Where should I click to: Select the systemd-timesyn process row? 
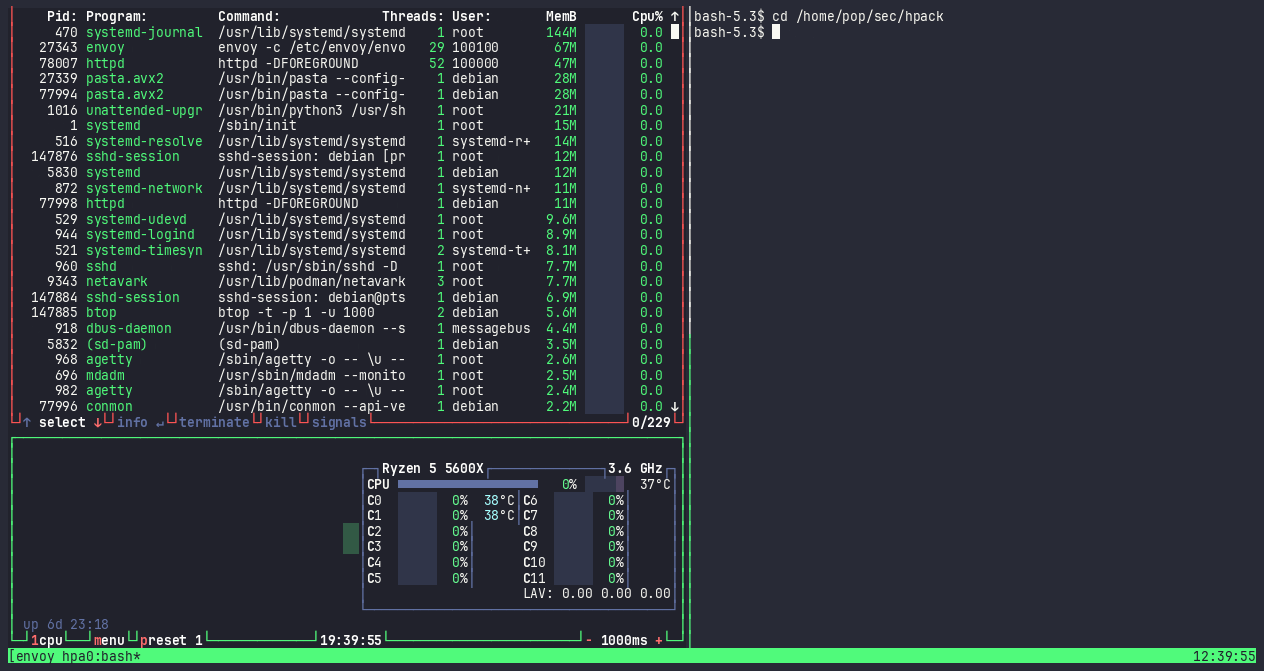[x=342, y=250]
